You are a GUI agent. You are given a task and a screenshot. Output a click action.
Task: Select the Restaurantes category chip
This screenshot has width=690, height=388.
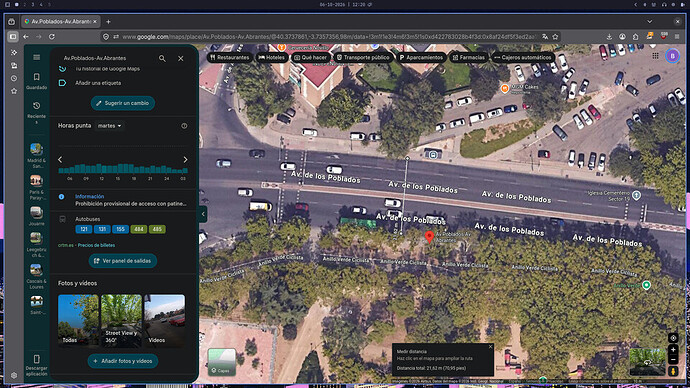pos(230,57)
